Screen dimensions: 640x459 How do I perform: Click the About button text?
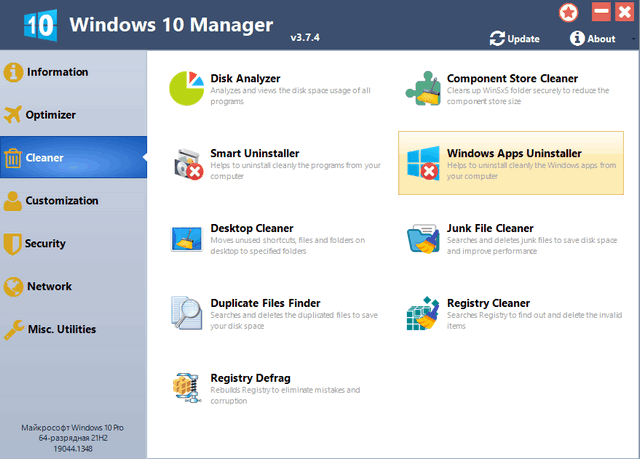[x=601, y=39]
